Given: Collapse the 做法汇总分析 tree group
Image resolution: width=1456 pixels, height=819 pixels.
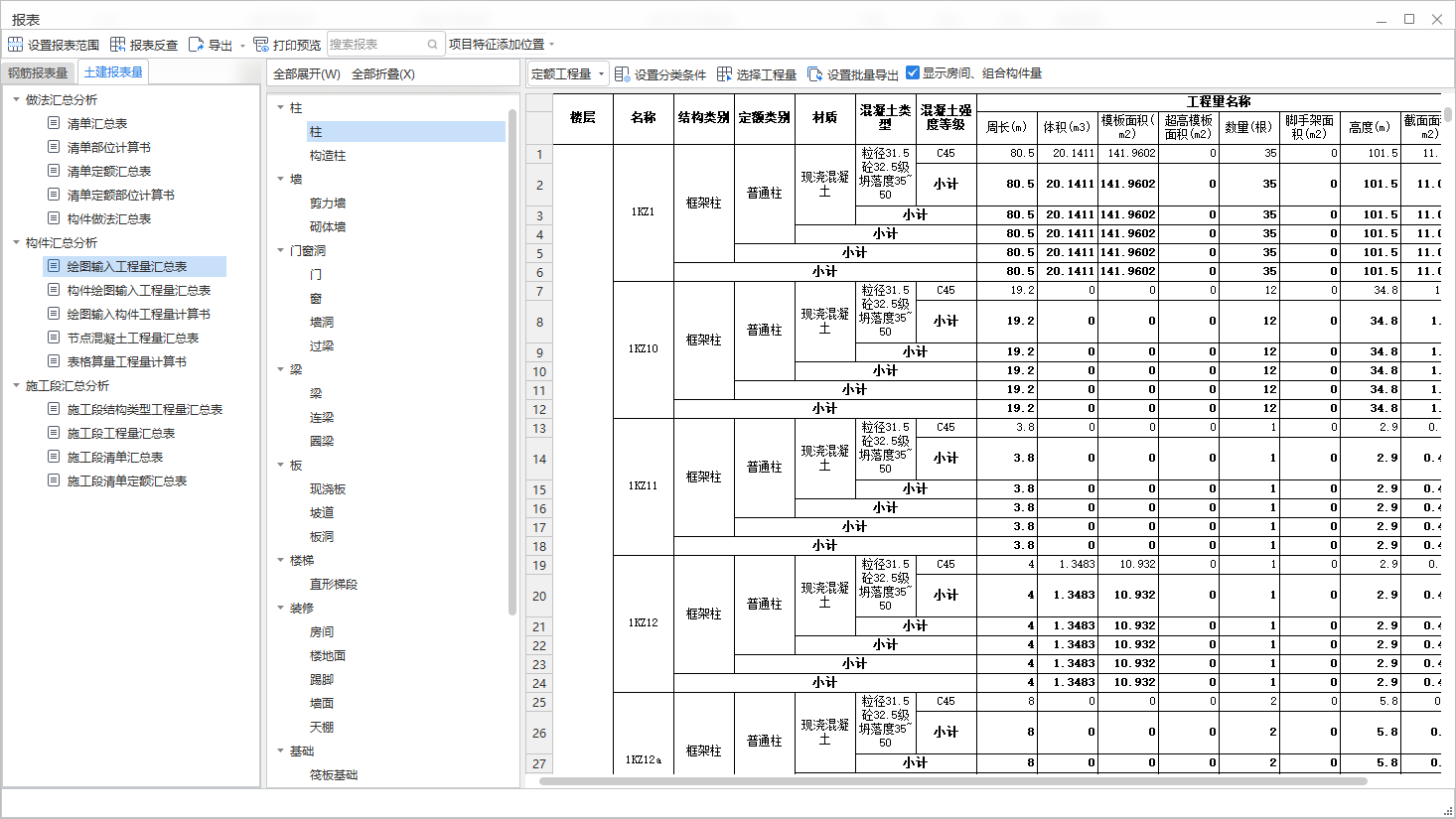Looking at the screenshot, I should point(16,99).
